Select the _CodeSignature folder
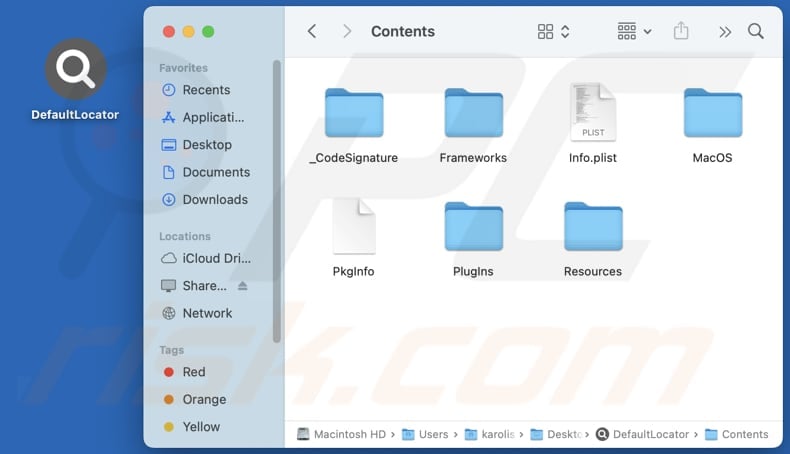The height and width of the screenshot is (454, 790). [354, 113]
